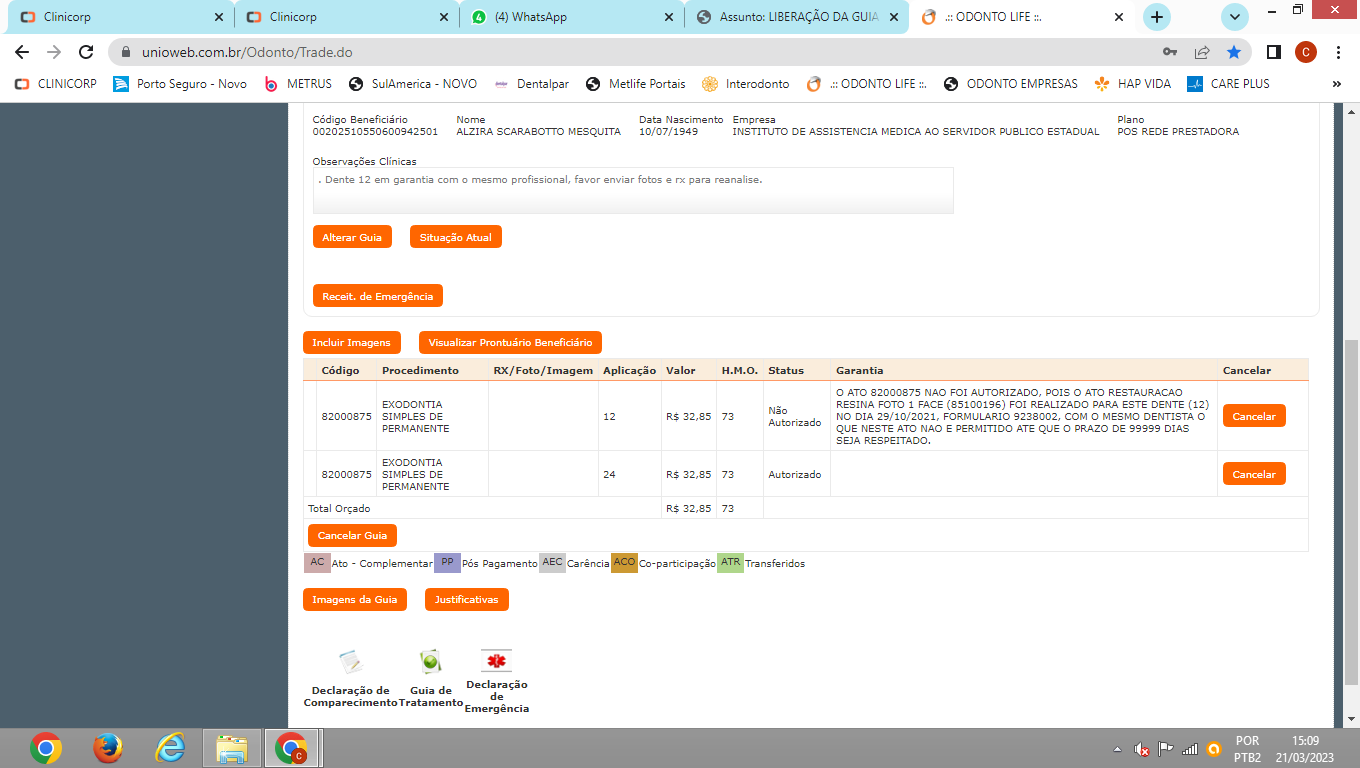Image resolution: width=1360 pixels, height=768 pixels.
Task: Open File Explorer from taskbar
Action: pyautogui.click(x=232, y=748)
